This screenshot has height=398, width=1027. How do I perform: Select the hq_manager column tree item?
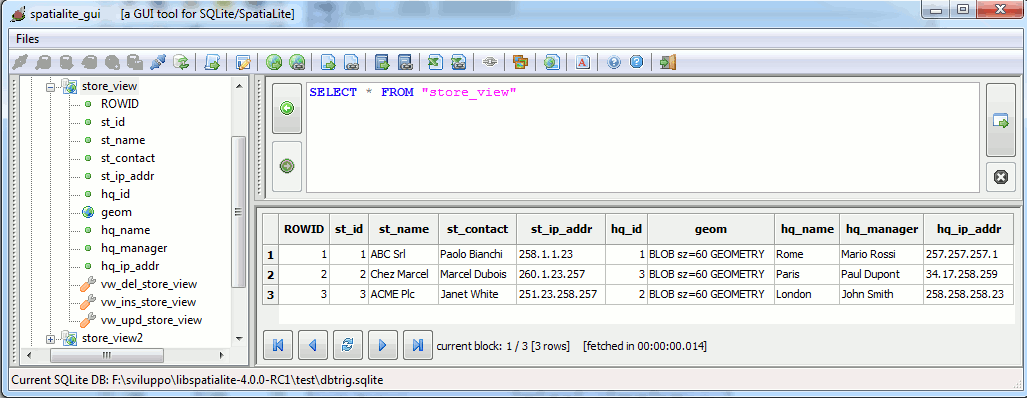(134, 248)
